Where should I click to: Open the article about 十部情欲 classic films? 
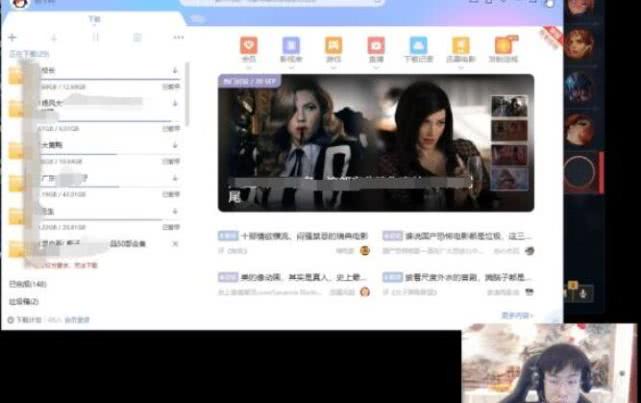[x=305, y=236]
